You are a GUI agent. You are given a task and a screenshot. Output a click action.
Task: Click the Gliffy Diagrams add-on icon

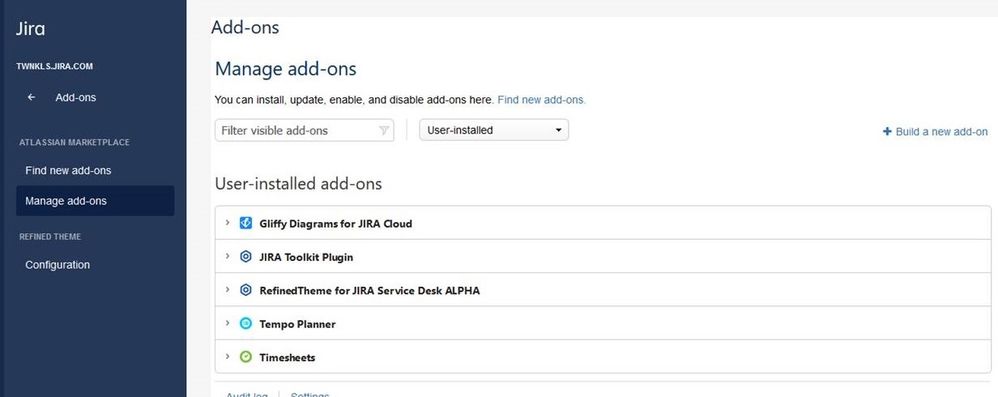[x=246, y=223]
